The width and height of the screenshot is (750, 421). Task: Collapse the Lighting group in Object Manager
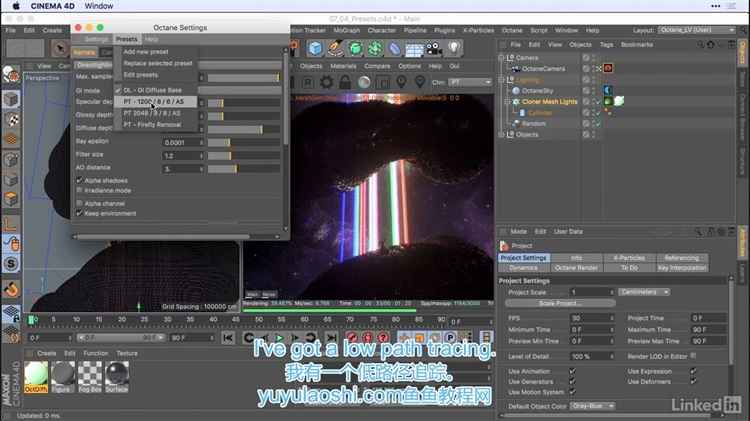pos(501,79)
